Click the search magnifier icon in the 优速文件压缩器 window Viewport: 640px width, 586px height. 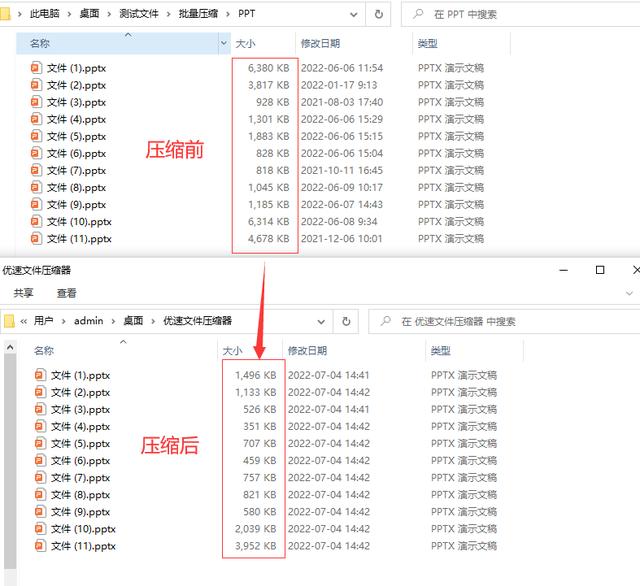pos(385,321)
